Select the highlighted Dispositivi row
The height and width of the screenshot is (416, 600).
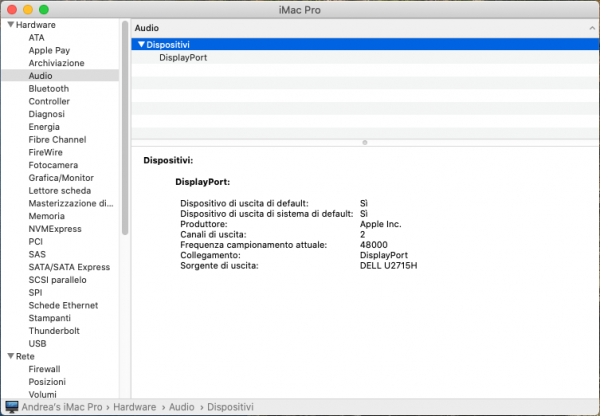365,44
